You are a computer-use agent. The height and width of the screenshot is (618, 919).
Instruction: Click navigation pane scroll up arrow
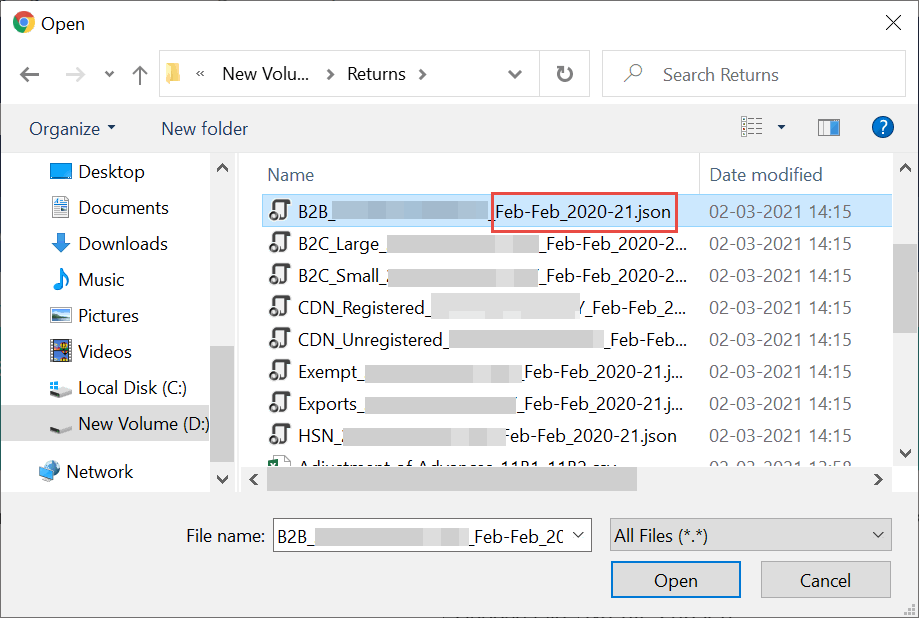click(222, 168)
